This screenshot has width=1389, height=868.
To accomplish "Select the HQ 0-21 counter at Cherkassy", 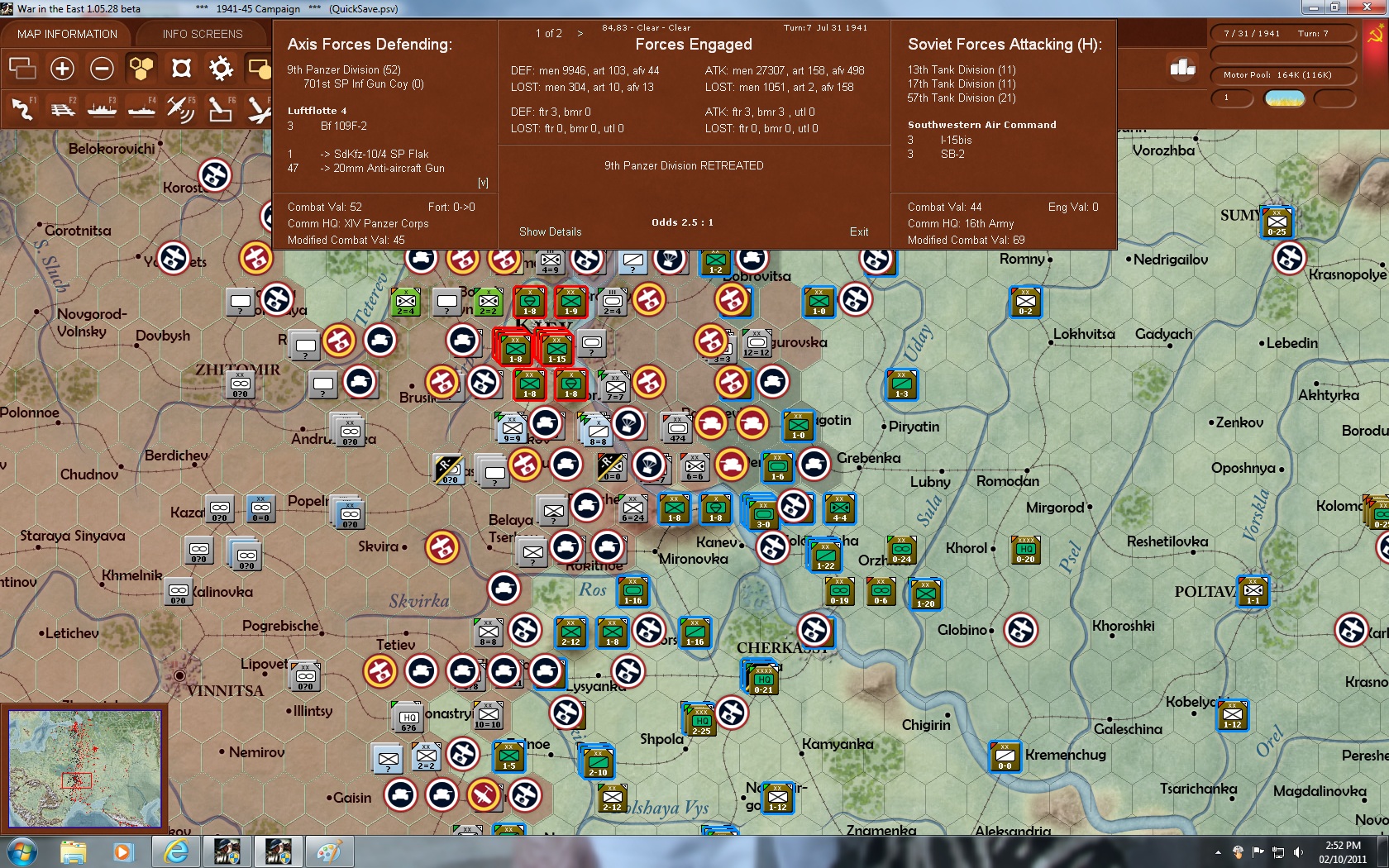I will tap(763, 680).
